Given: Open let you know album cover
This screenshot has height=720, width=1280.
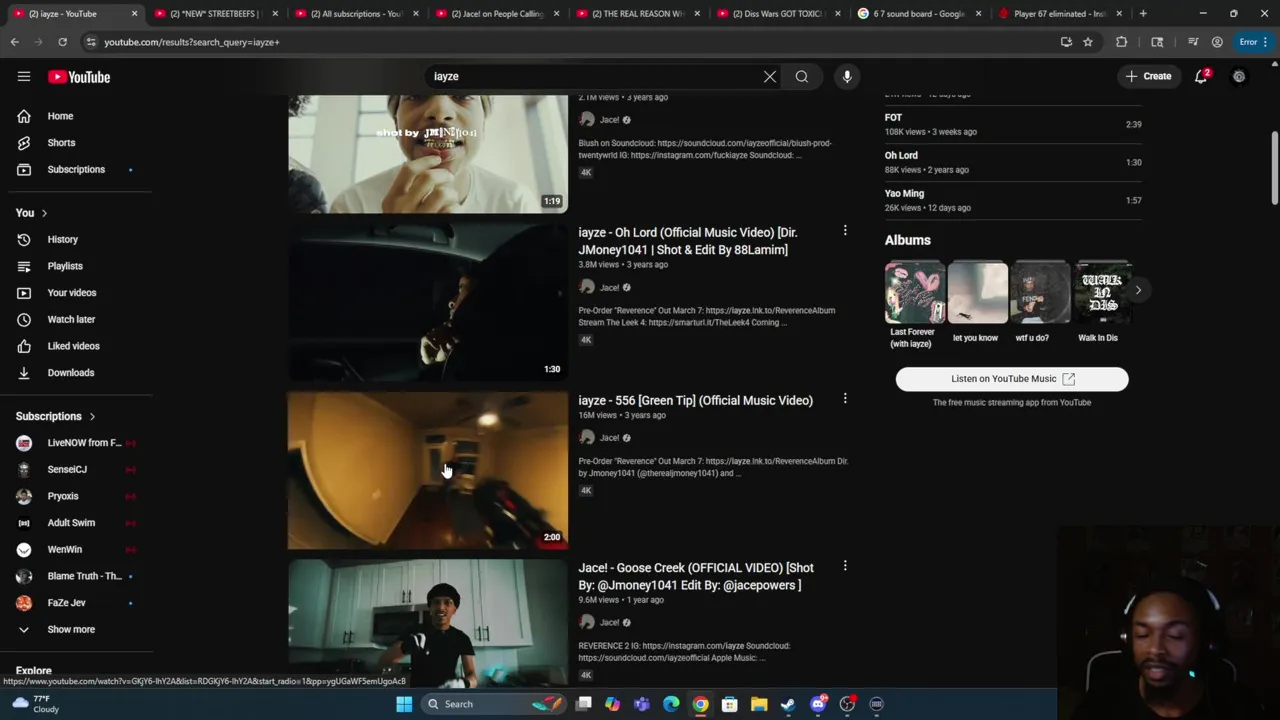Looking at the screenshot, I should pos(977,292).
